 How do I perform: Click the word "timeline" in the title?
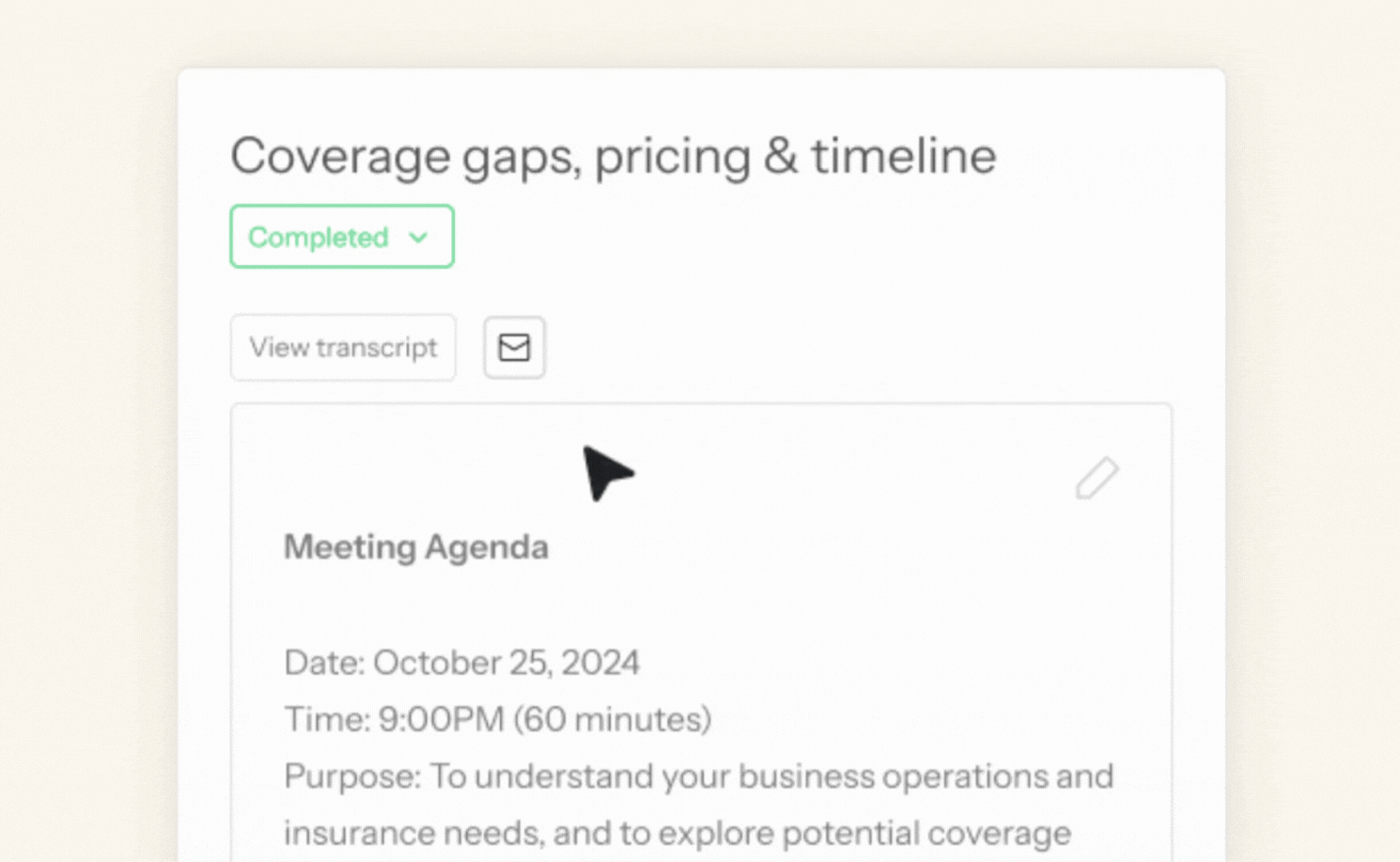pyautogui.click(x=903, y=156)
